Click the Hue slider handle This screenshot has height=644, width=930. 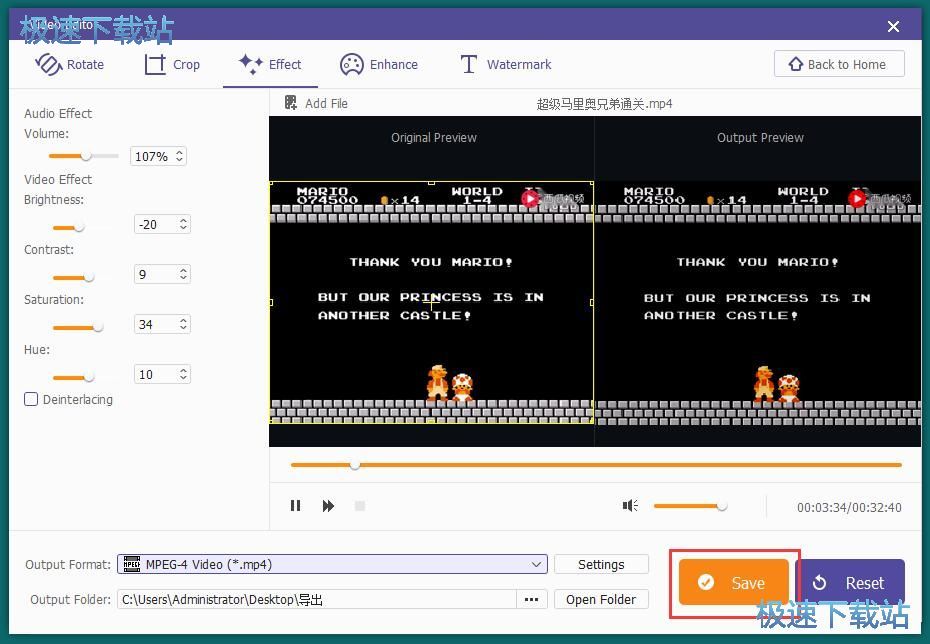(89, 377)
